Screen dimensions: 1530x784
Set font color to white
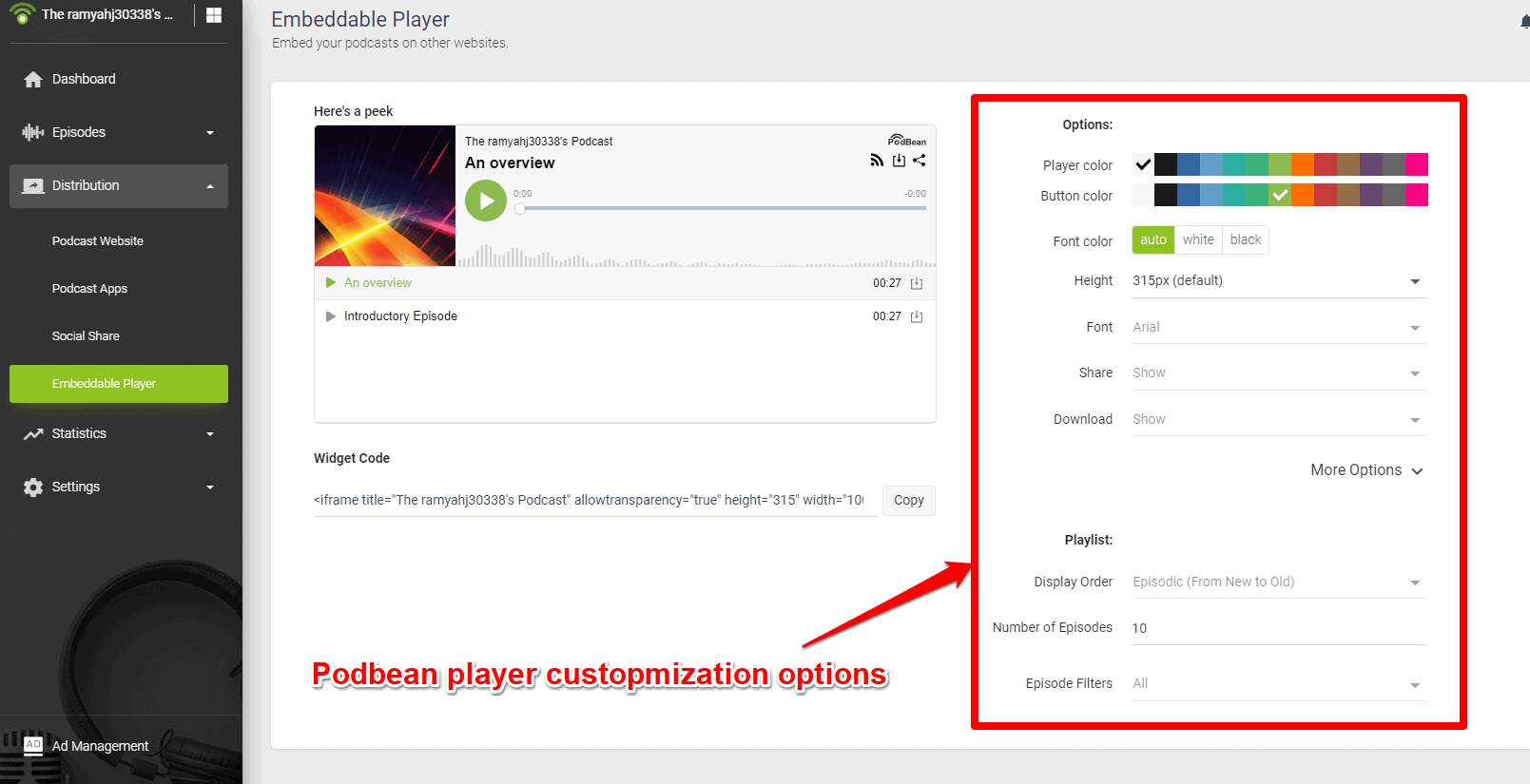(1198, 239)
